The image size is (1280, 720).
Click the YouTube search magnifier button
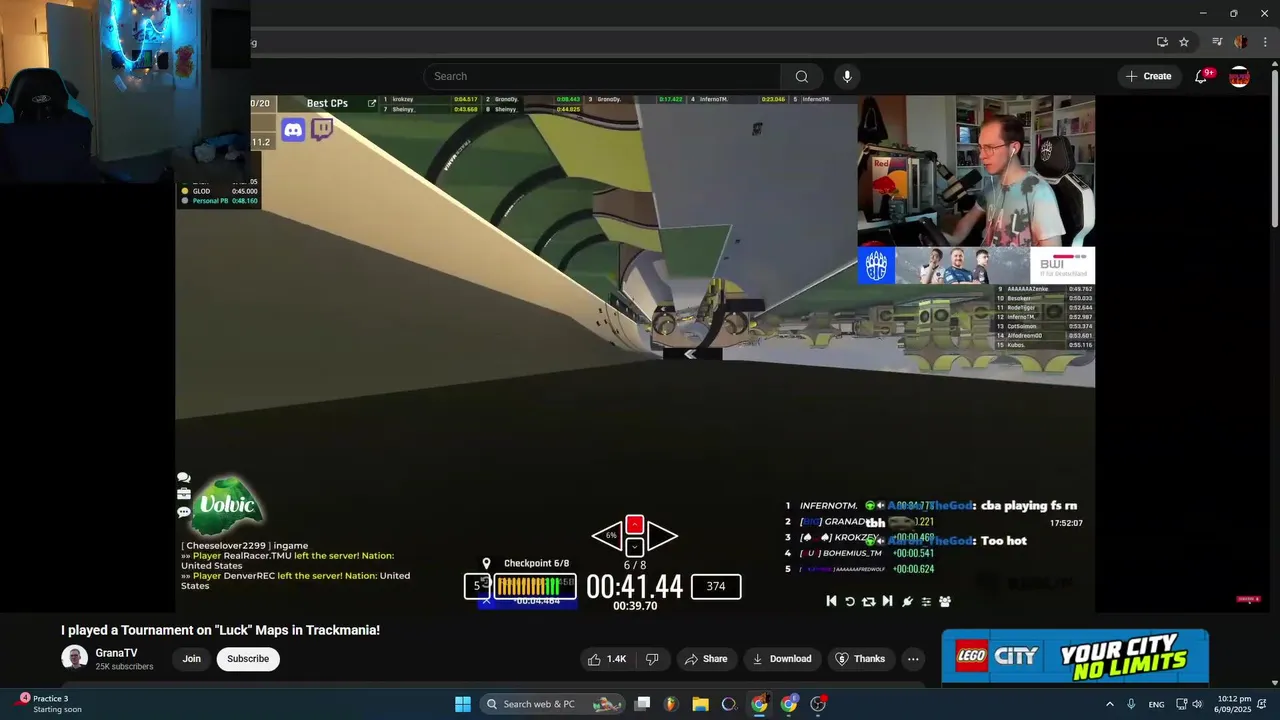pyautogui.click(x=801, y=76)
